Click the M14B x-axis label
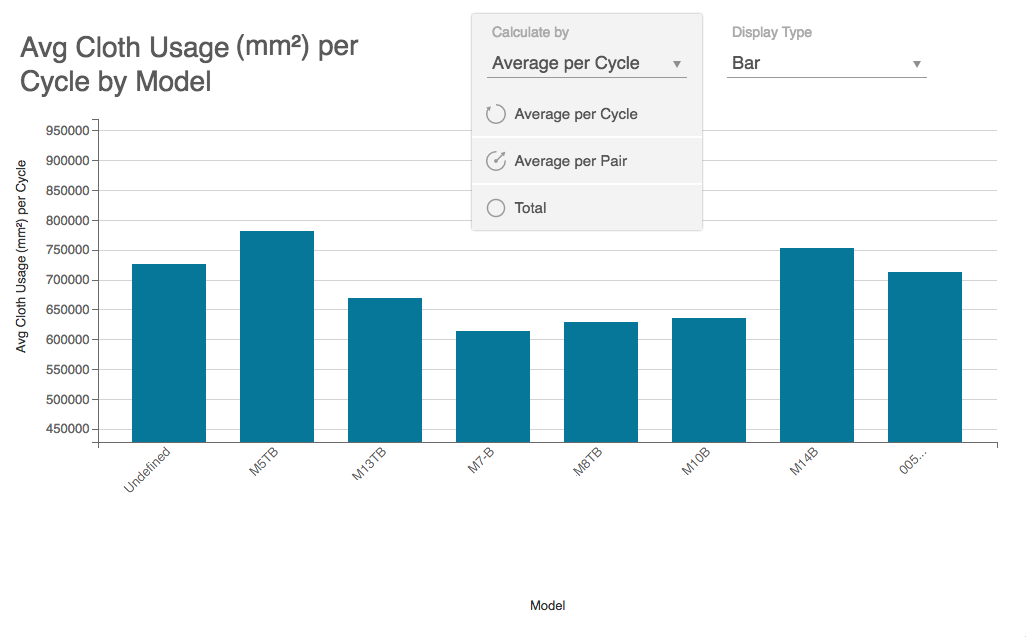 [804, 463]
